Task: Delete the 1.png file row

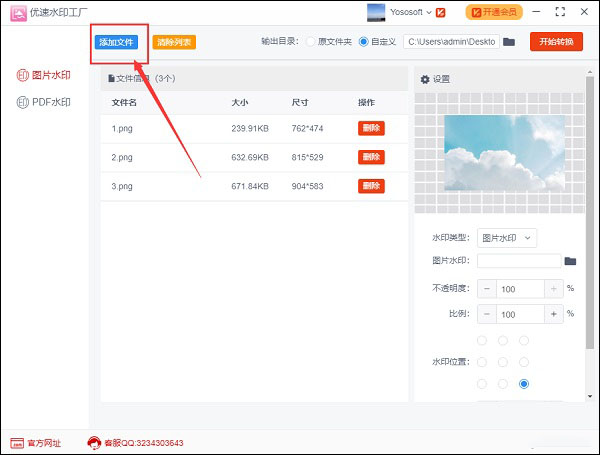Action: click(371, 128)
